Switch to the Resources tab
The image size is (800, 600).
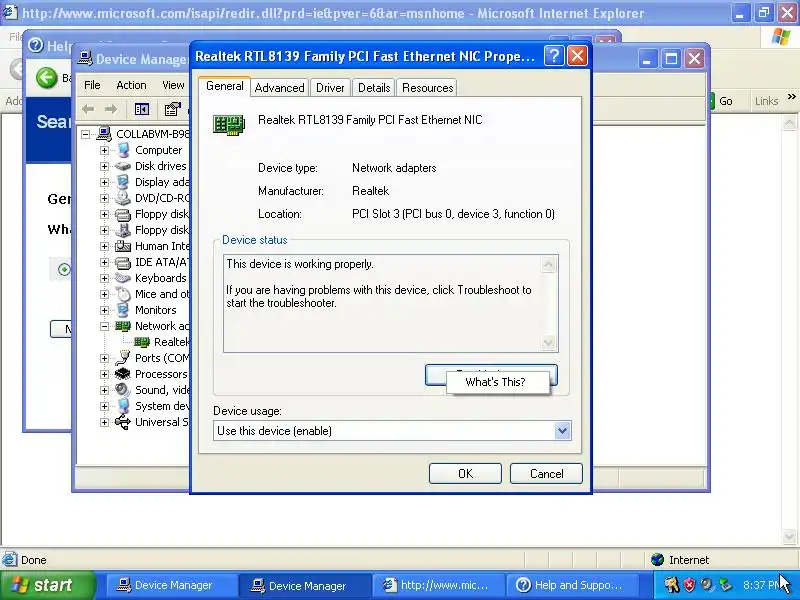point(427,88)
